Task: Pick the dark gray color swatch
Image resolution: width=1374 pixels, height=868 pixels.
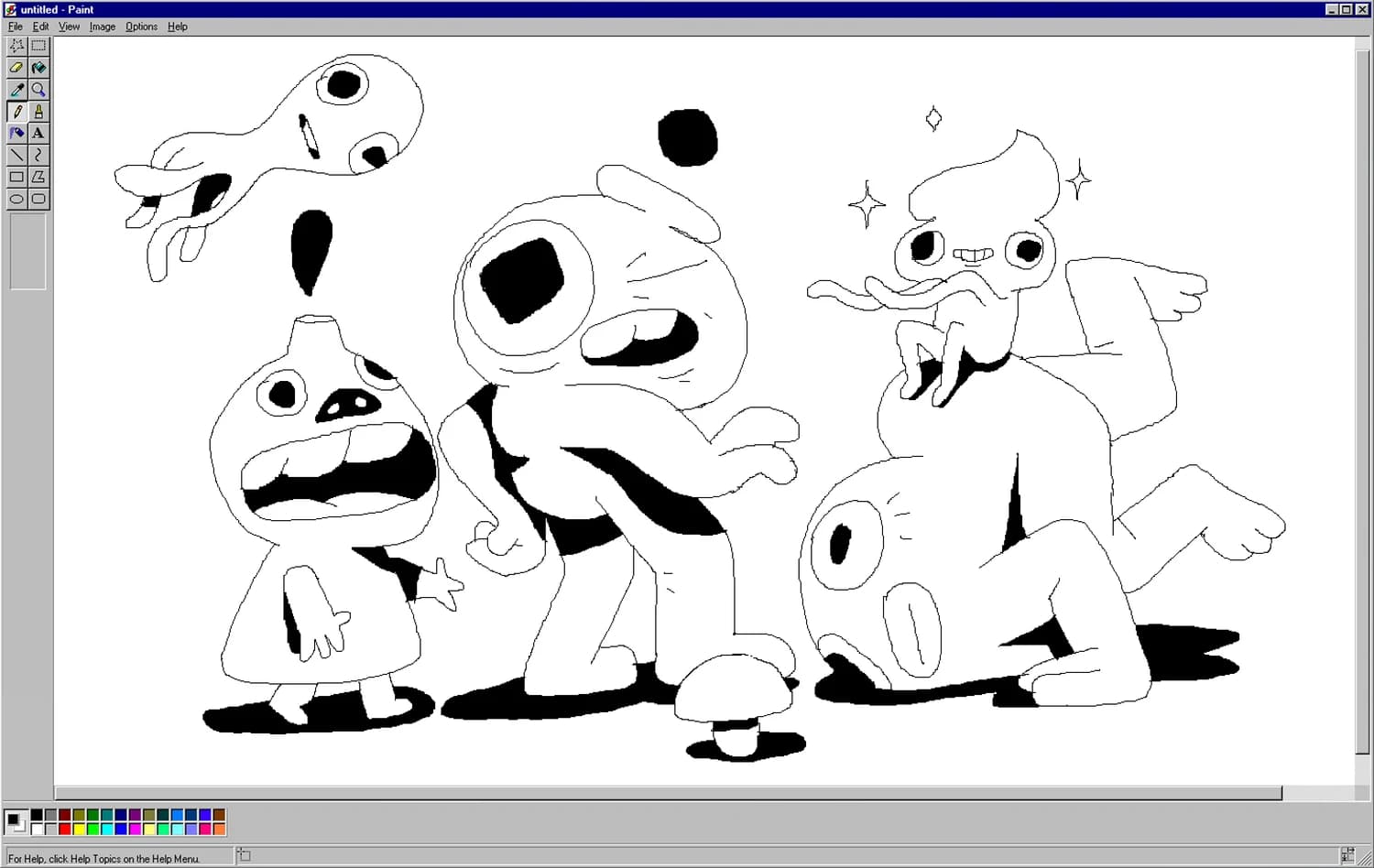Action: tap(50, 815)
